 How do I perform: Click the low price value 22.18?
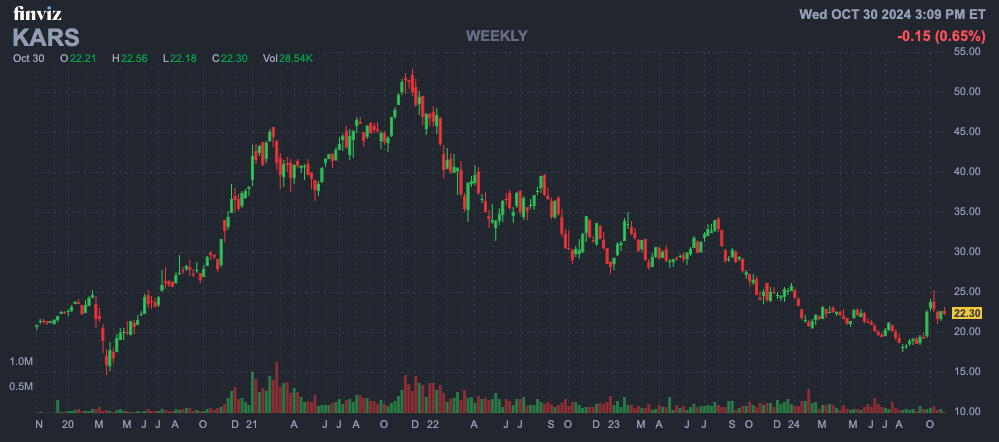(183, 58)
